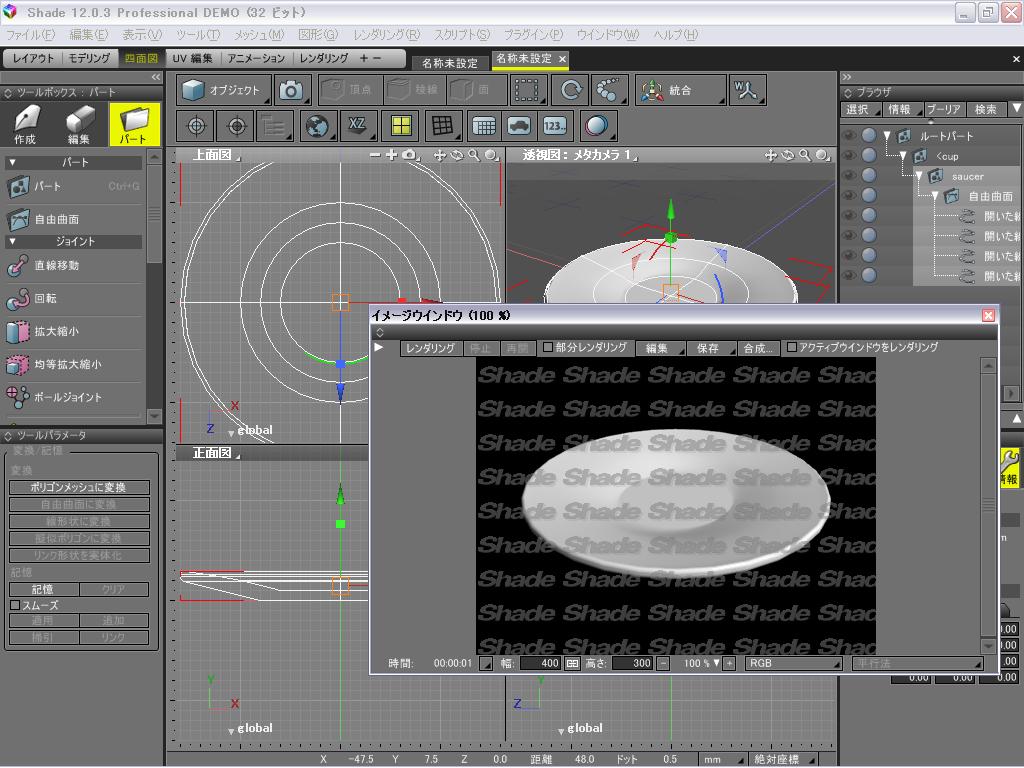
Task: Click the 123 numeric input icon in toolbar
Action: tap(555, 126)
